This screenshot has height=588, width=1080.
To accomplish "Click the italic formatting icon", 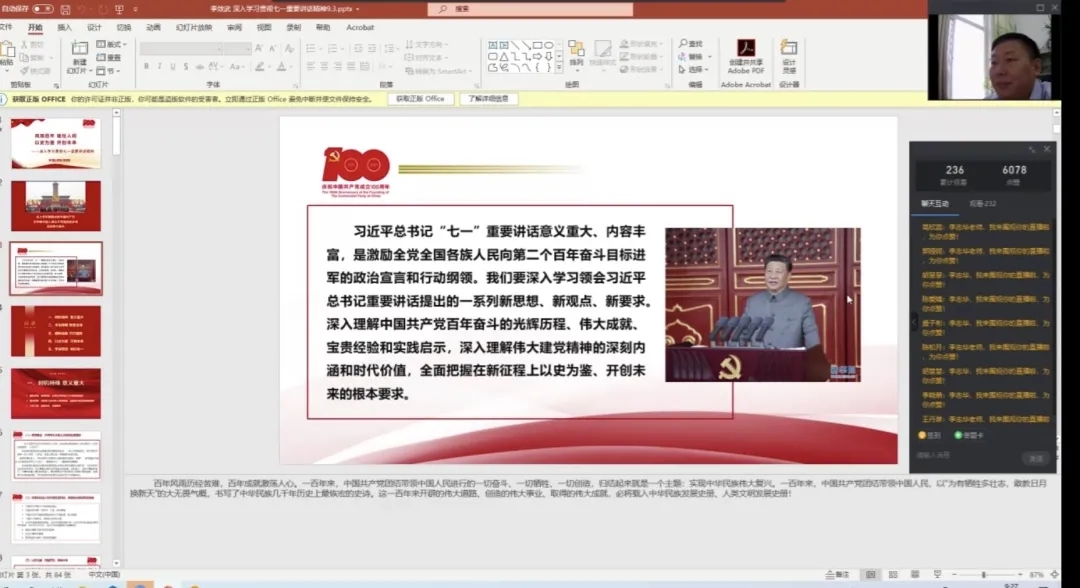I will coord(159,67).
